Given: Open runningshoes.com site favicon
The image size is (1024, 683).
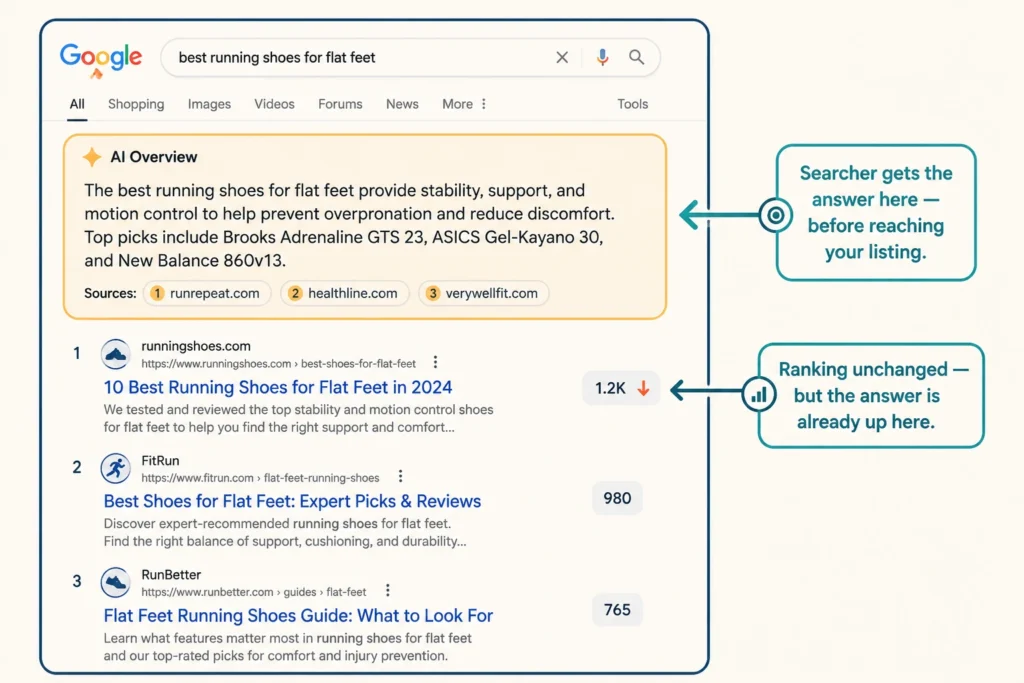Looking at the screenshot, I should tap(116, 354).
